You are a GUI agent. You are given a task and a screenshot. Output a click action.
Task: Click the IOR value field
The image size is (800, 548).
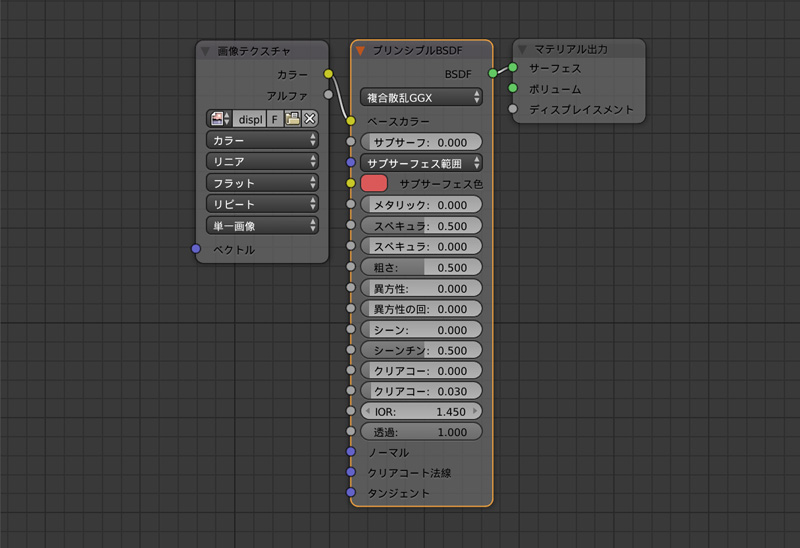[421, 411]
